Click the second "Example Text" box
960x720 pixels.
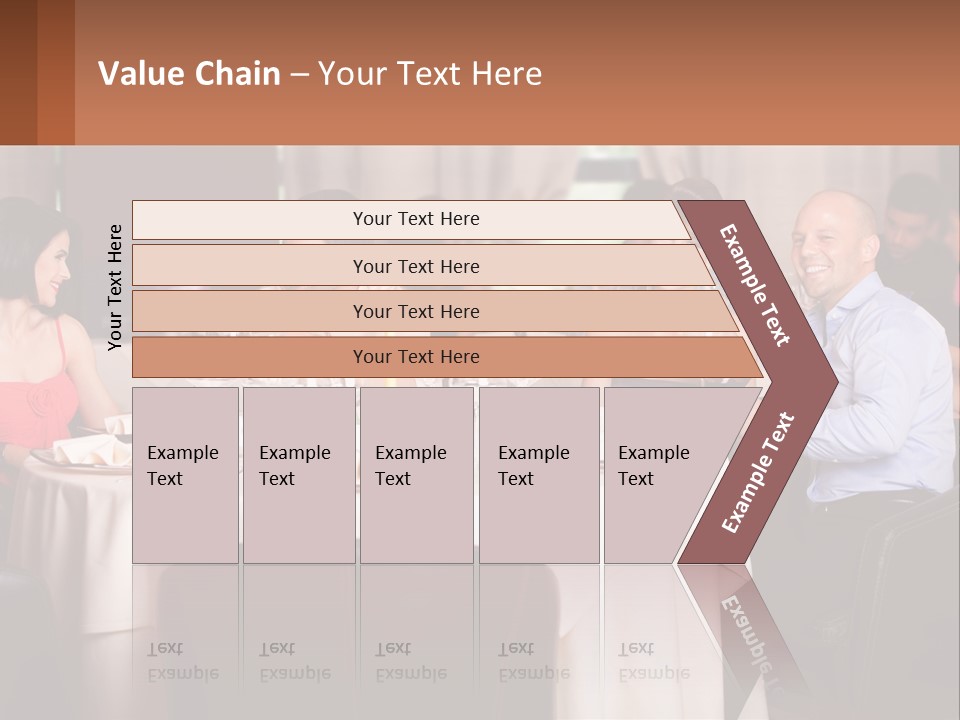(x=298, y=475)
